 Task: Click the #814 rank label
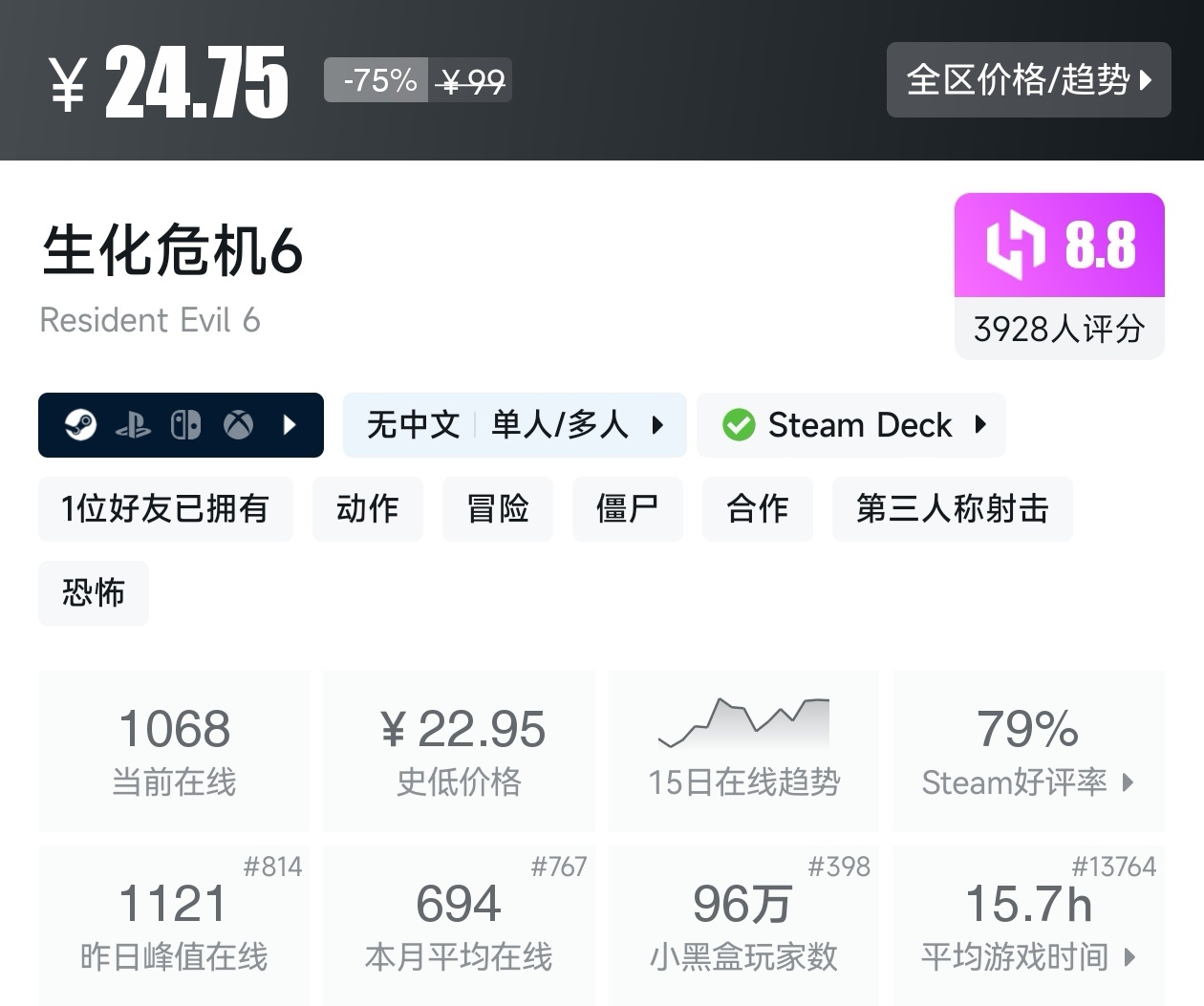click(272, 867)
